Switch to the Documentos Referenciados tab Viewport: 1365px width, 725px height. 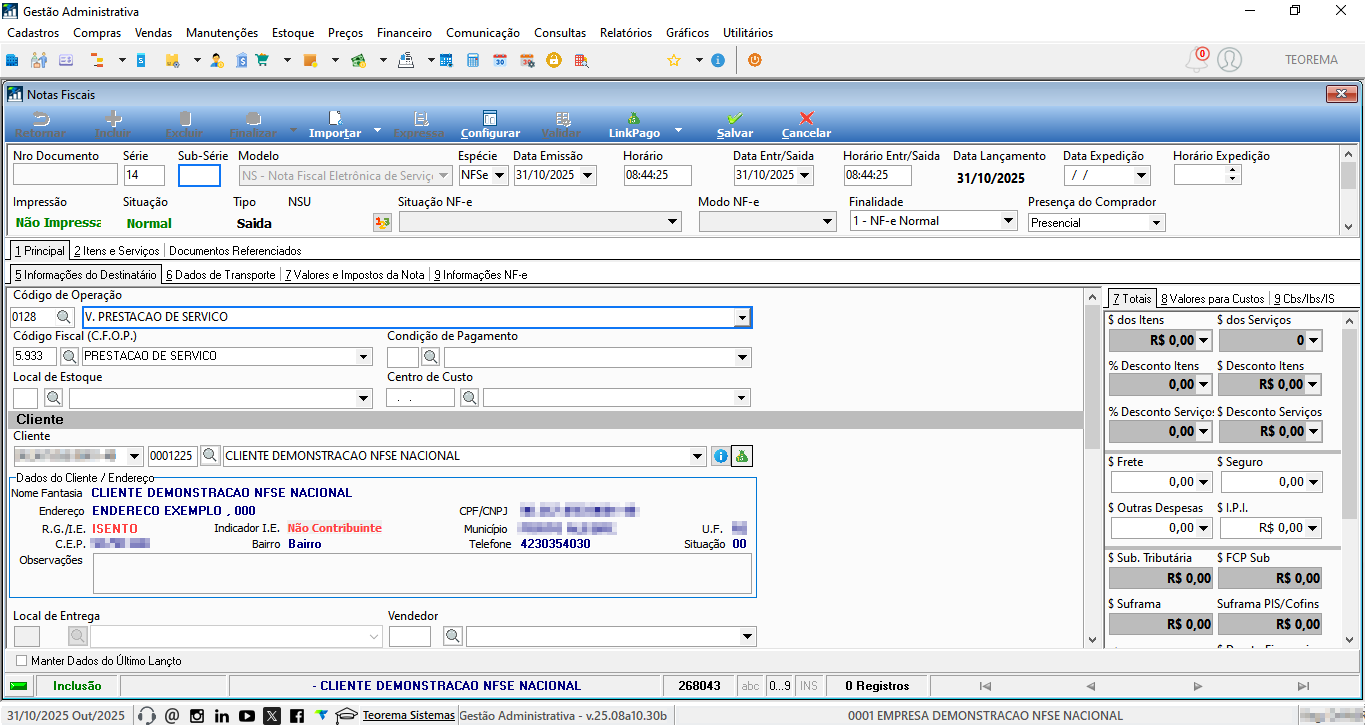click(235, 251)
